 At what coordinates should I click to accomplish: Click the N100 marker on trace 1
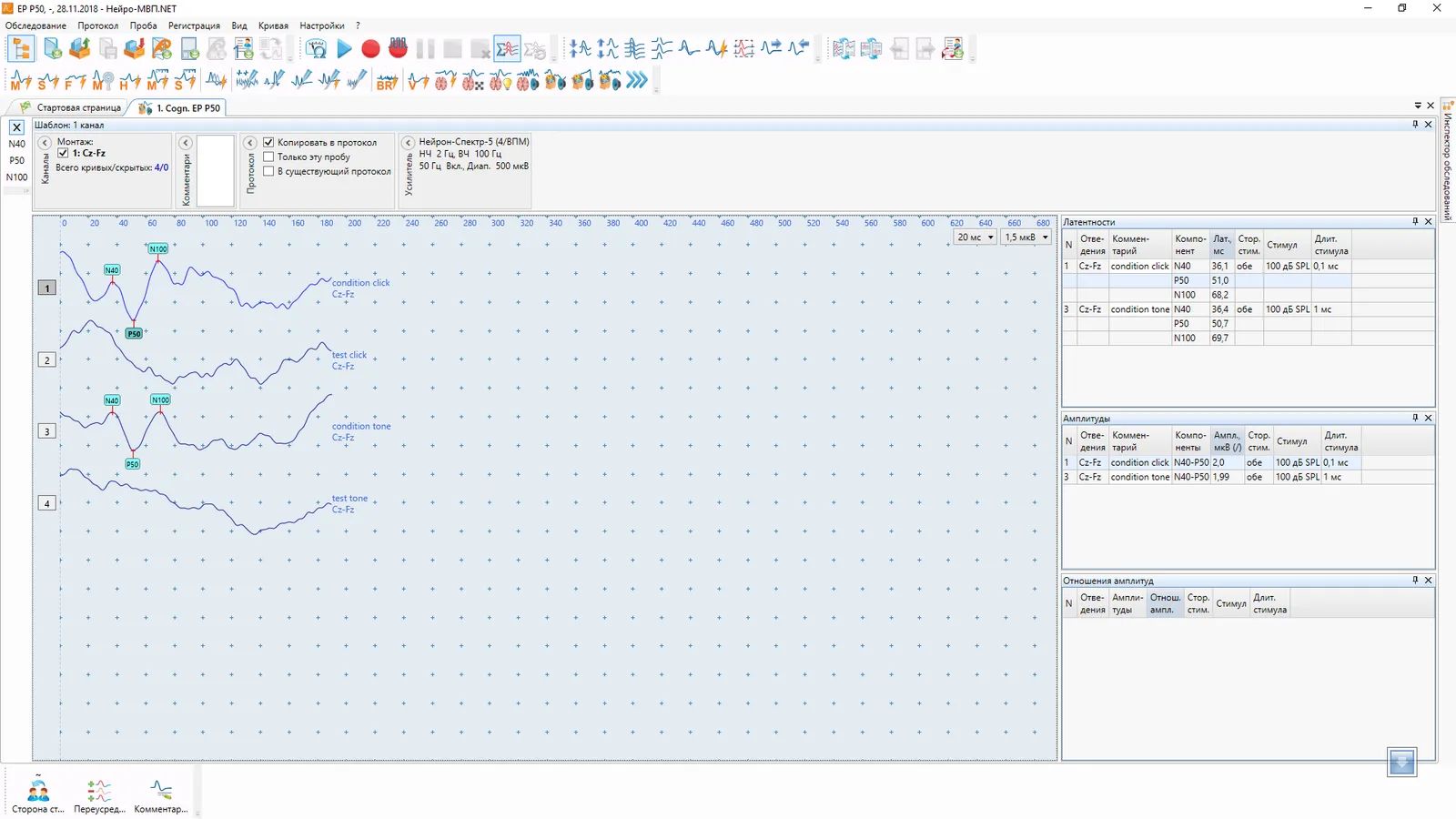click(x=158, y=248)
